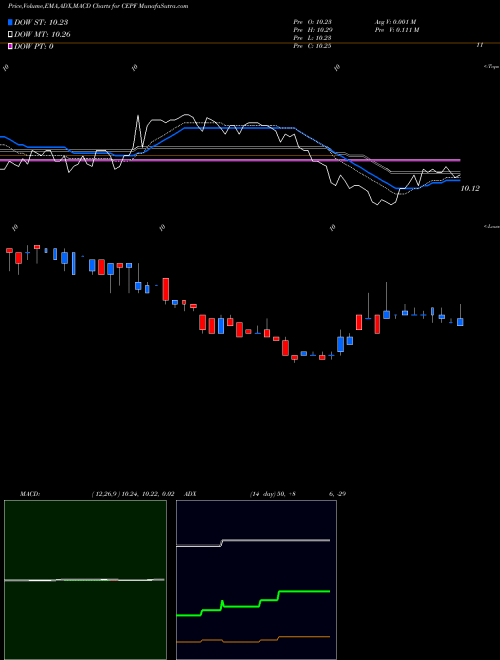Open the green MACD indicator panel
This screenshot has width=500, height=660.
tap(85, 580)
